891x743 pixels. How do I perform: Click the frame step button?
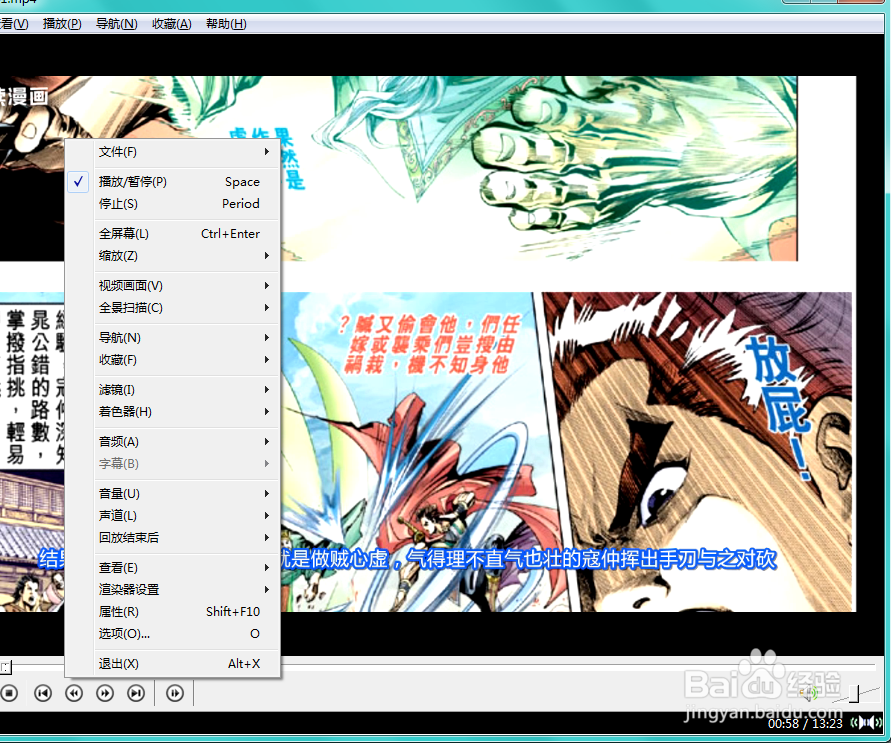pyautogui.click(x=174, y=693)
